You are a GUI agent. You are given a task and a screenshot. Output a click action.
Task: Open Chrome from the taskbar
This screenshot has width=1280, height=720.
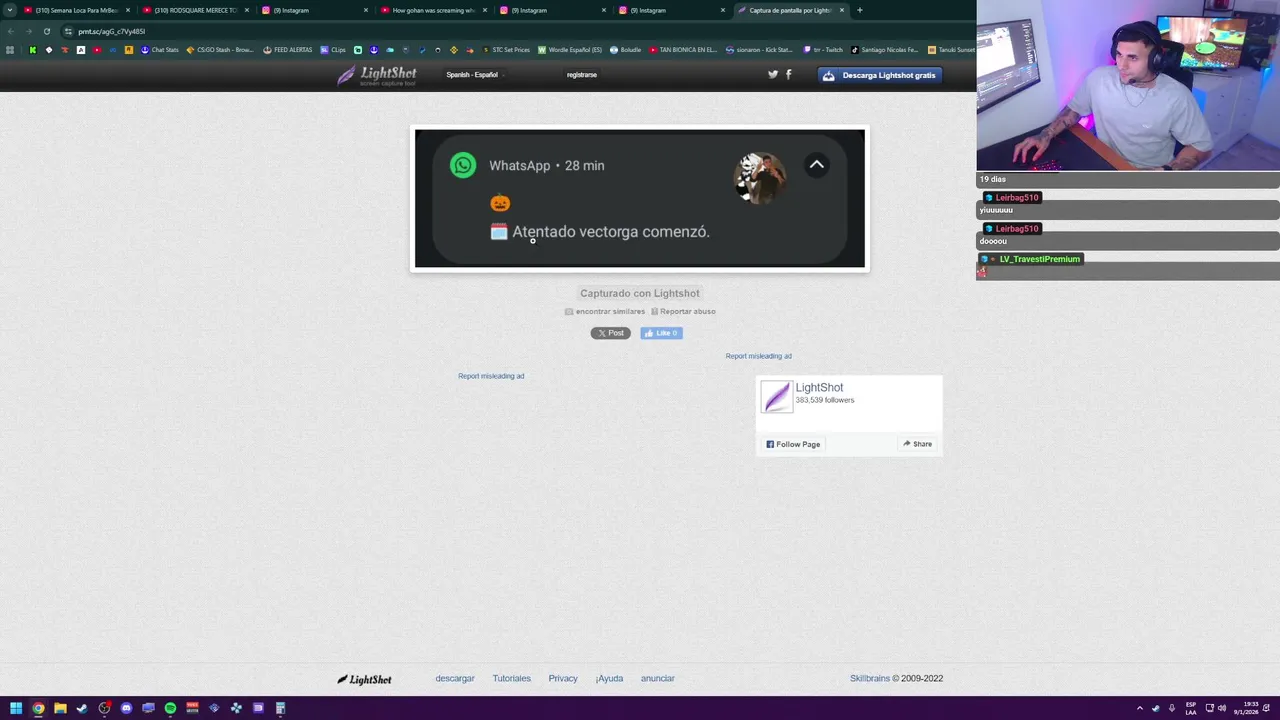coord(38,708)
